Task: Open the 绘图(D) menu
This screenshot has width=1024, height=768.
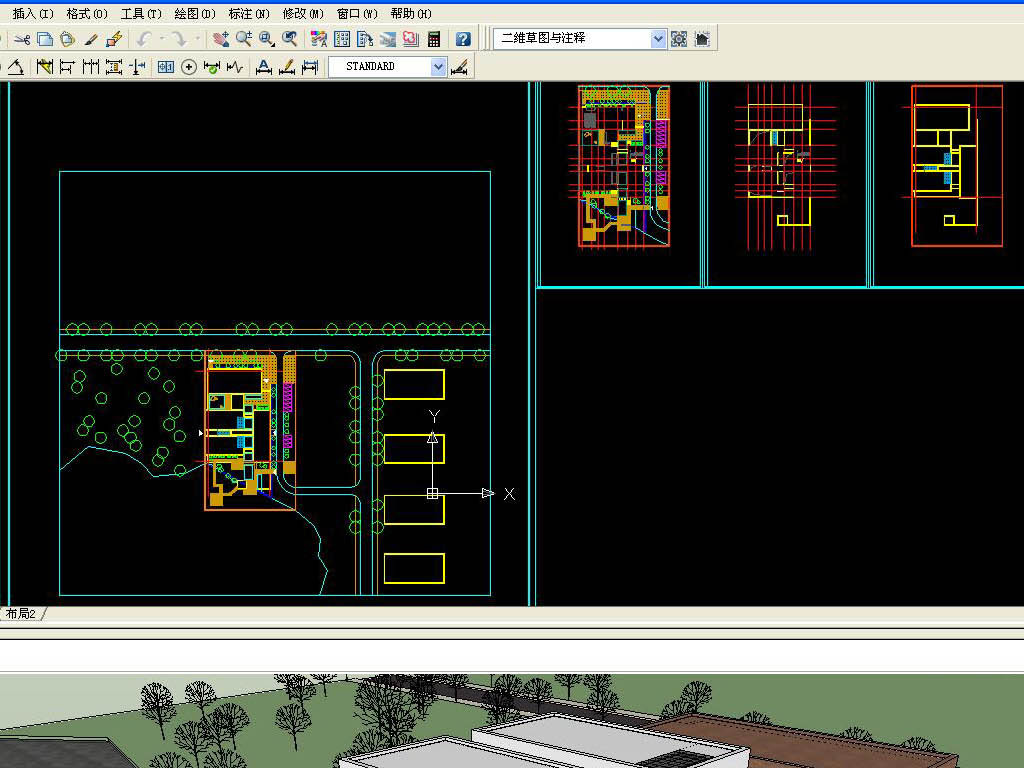Action: (194, 14)
